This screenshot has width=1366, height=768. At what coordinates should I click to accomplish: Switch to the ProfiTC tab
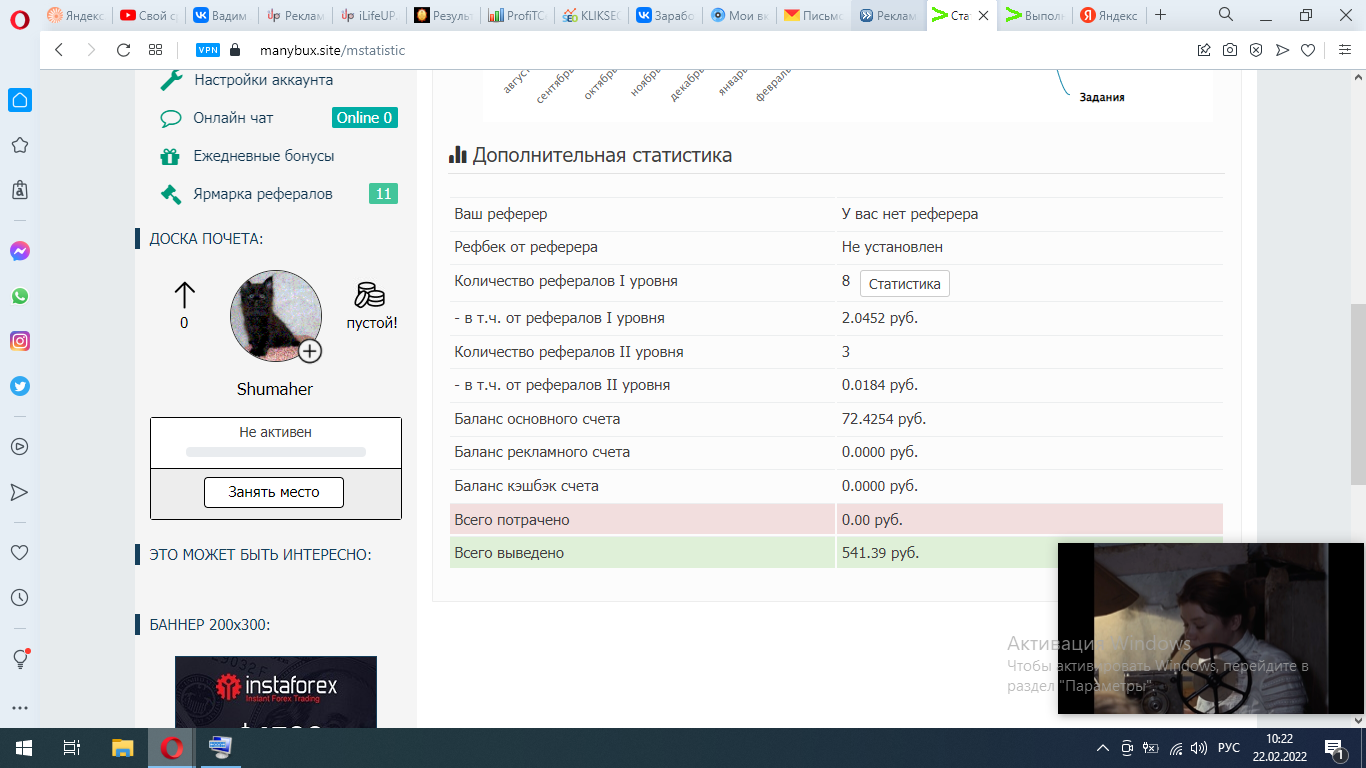coord(514,15)
